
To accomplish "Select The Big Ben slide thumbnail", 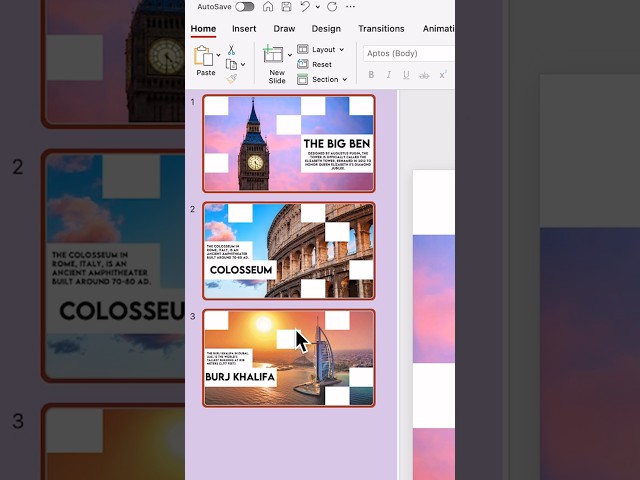I will [x=289, y=143].
